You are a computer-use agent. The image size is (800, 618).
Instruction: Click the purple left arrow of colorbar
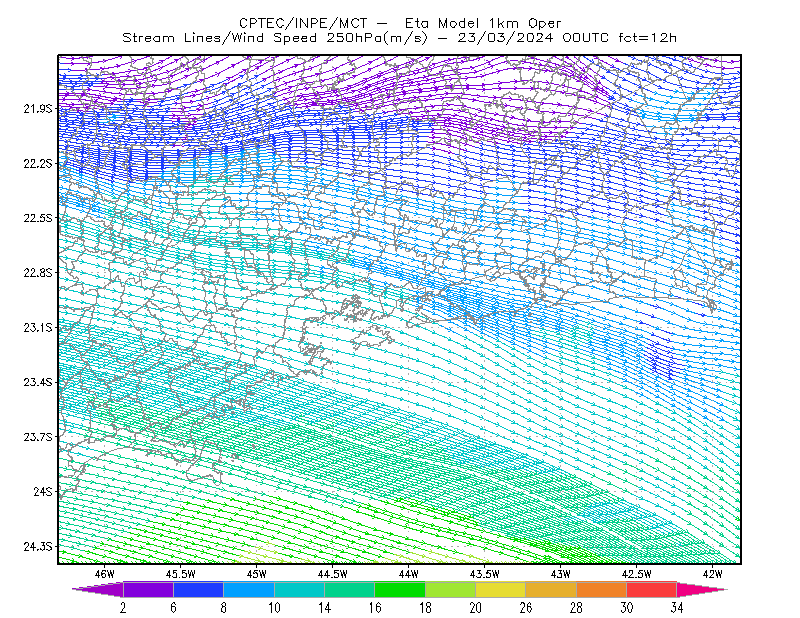(x=98, y=589)
